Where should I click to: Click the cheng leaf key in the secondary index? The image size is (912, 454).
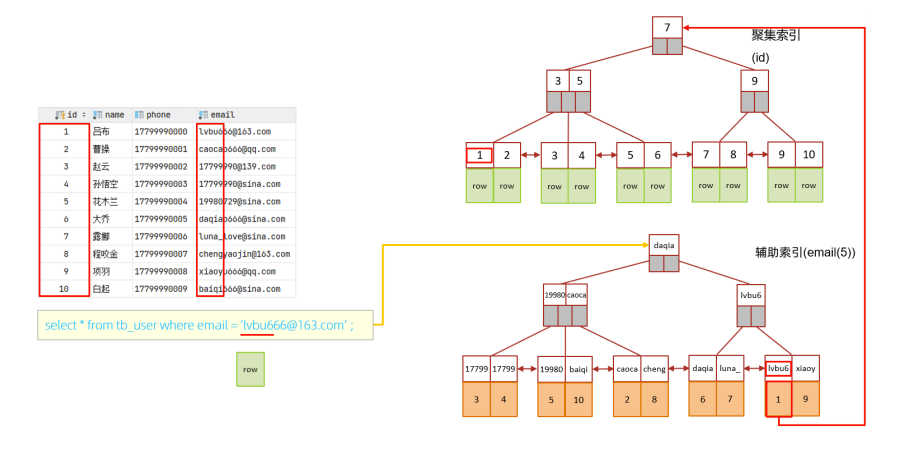click(x=654, y=369)
